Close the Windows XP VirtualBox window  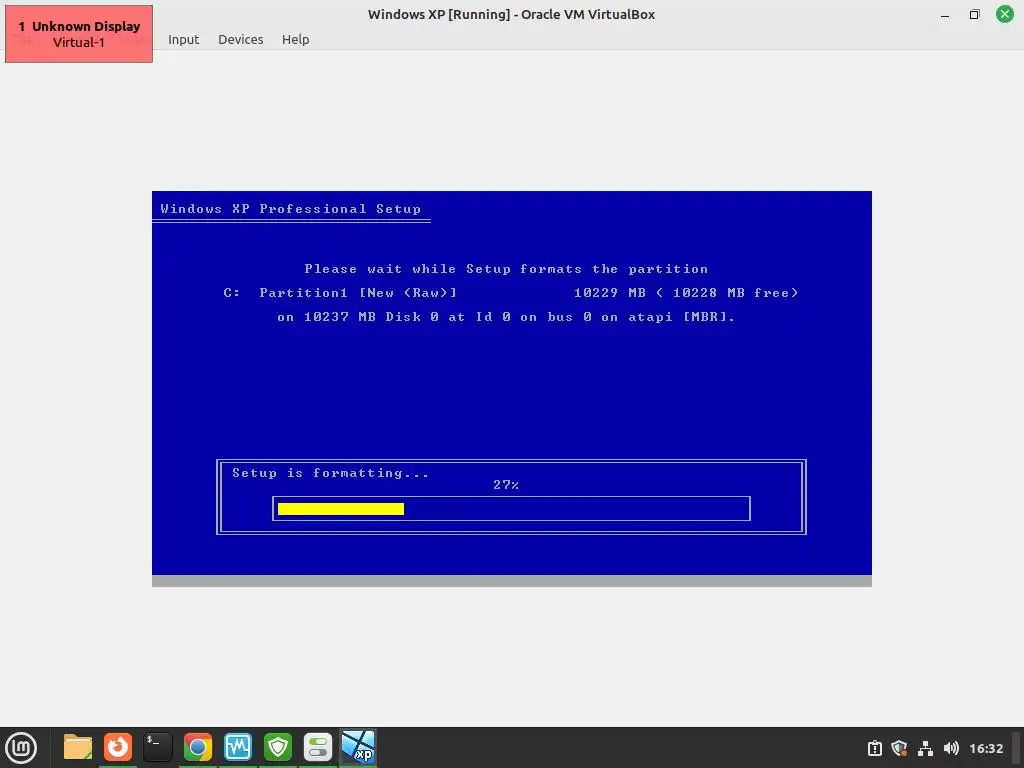click(x=1004, y=14)
